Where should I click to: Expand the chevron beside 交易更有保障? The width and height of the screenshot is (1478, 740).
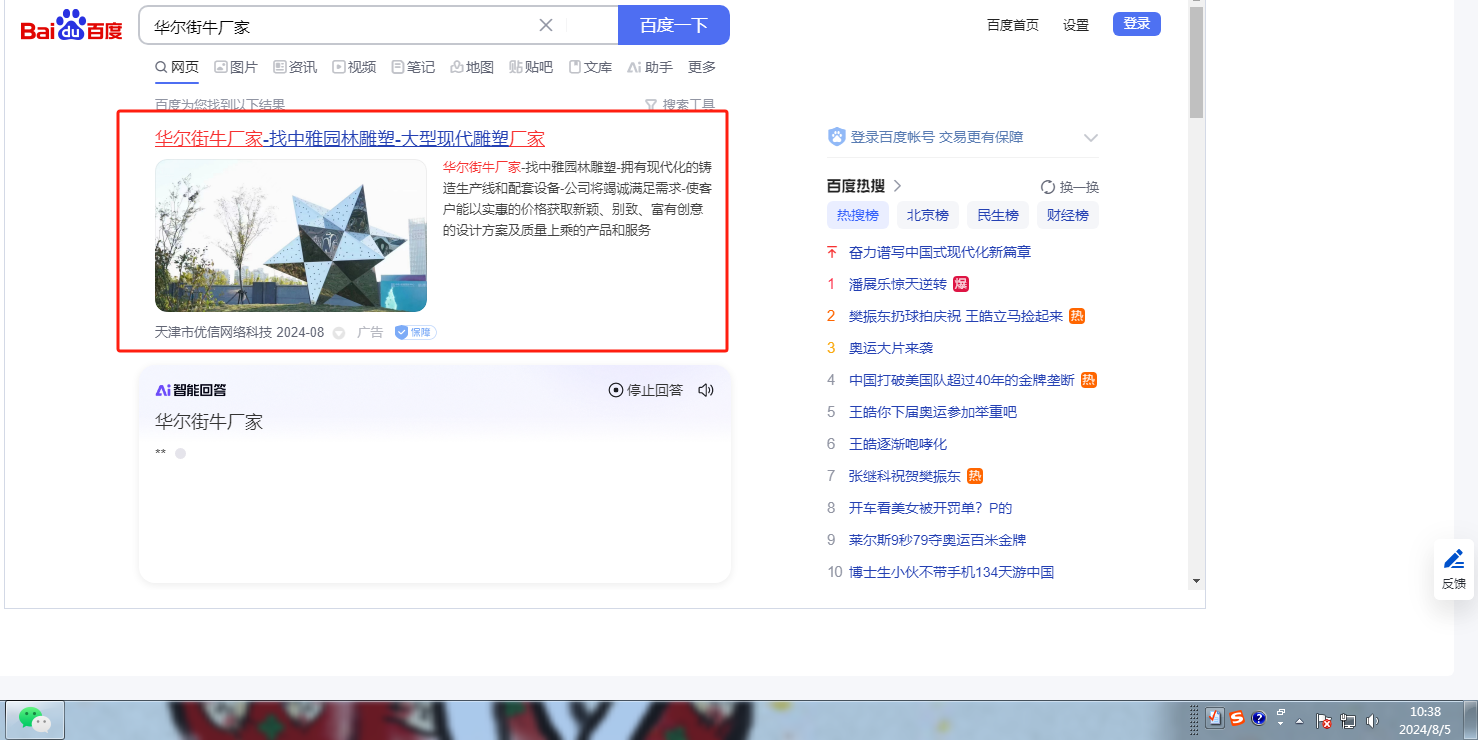(x=1091, y=138)
